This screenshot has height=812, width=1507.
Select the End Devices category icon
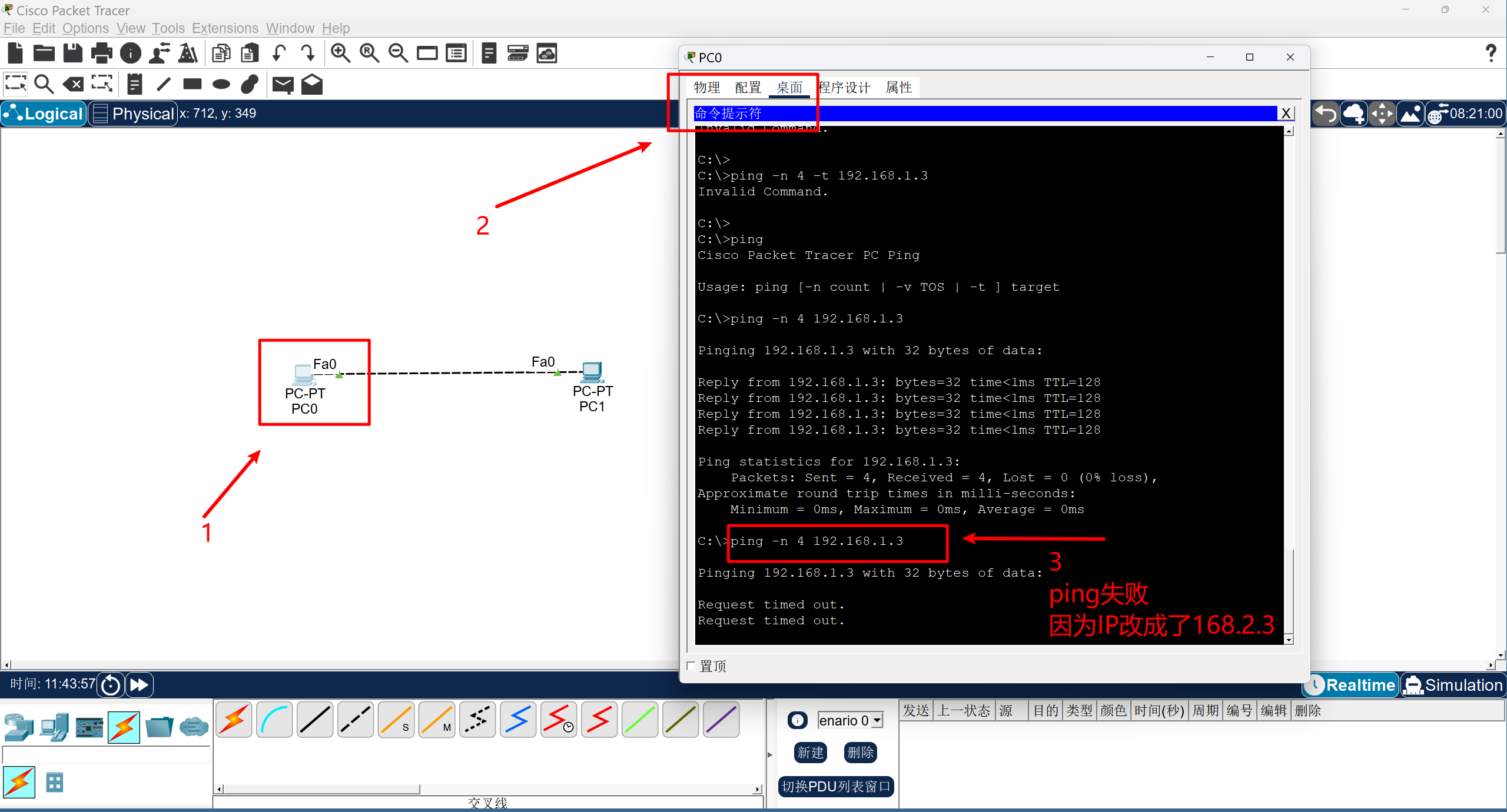54,727
